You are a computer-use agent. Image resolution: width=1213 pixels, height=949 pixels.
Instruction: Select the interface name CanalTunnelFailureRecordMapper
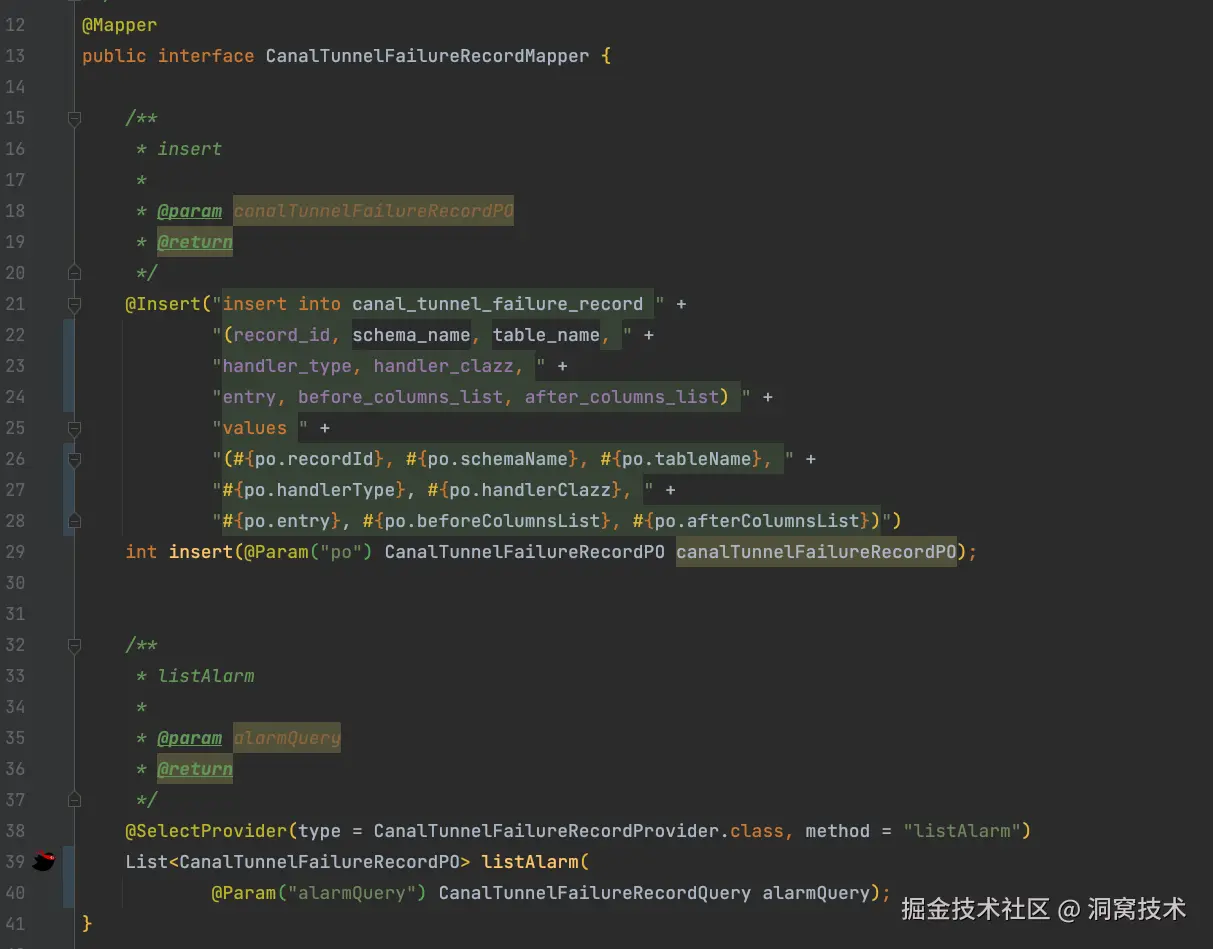point(427,56)
